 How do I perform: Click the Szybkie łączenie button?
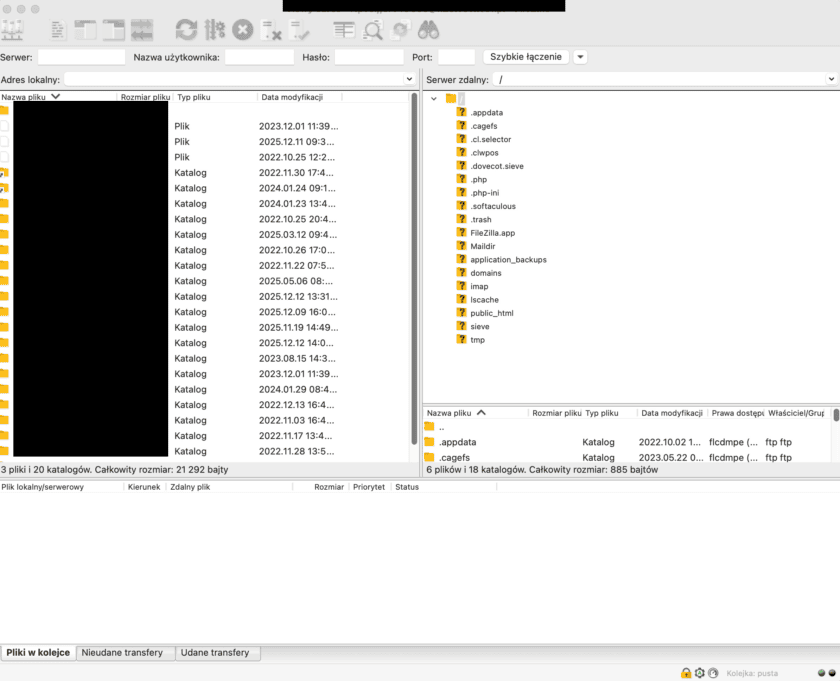pos(526,57)
